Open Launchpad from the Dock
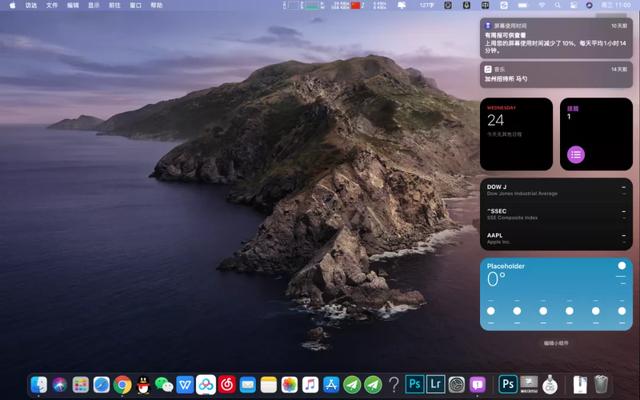Viewport: 640px width, 400px height. (x=81, y=384)
